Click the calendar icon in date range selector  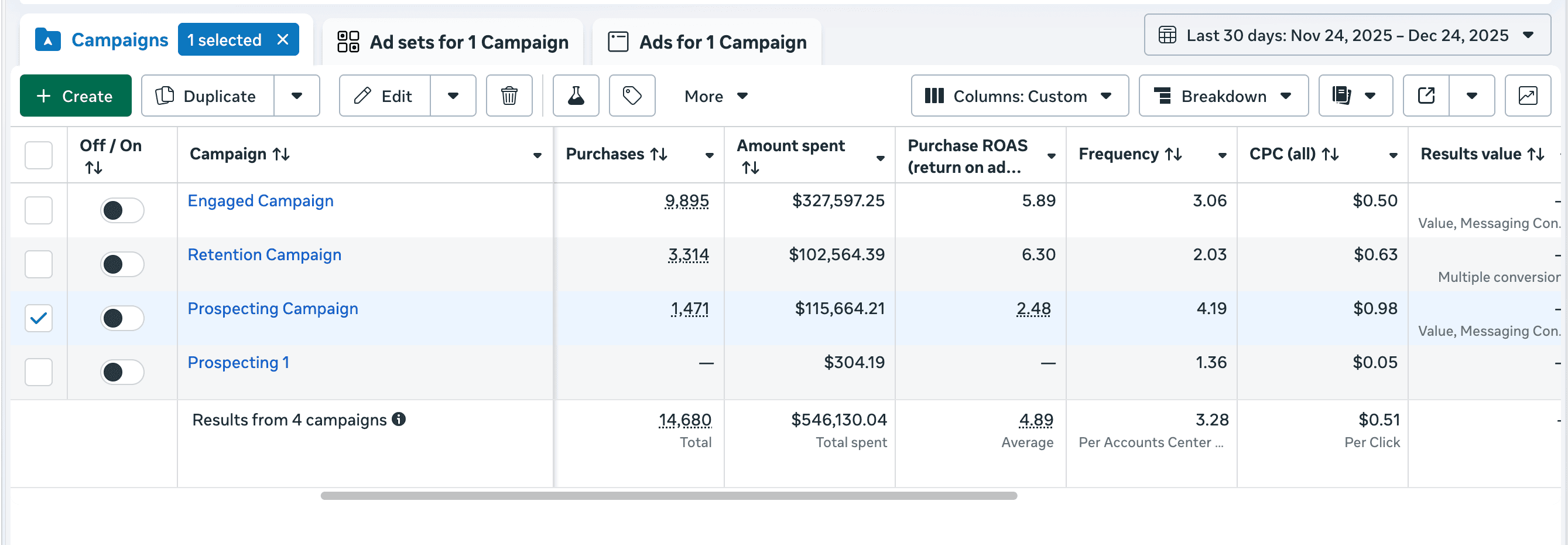pyautogui.click(x=1166, y=35)
